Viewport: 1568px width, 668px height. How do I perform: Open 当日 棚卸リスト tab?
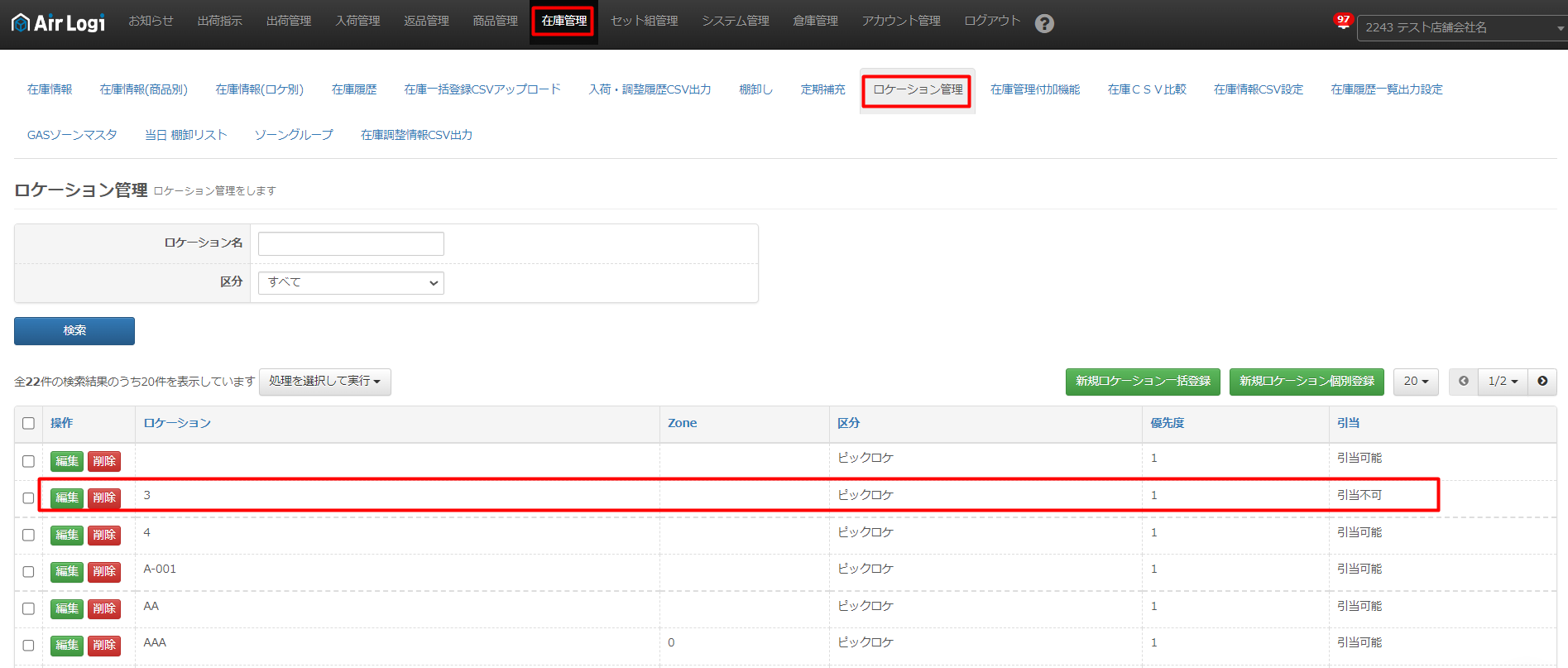pyautogui.click(x=185, y=135)
